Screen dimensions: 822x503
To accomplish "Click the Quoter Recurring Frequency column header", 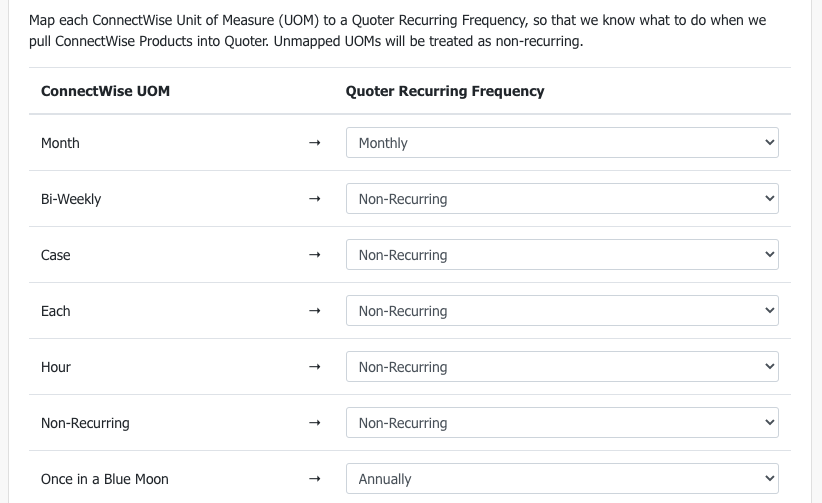I will 445,91.
